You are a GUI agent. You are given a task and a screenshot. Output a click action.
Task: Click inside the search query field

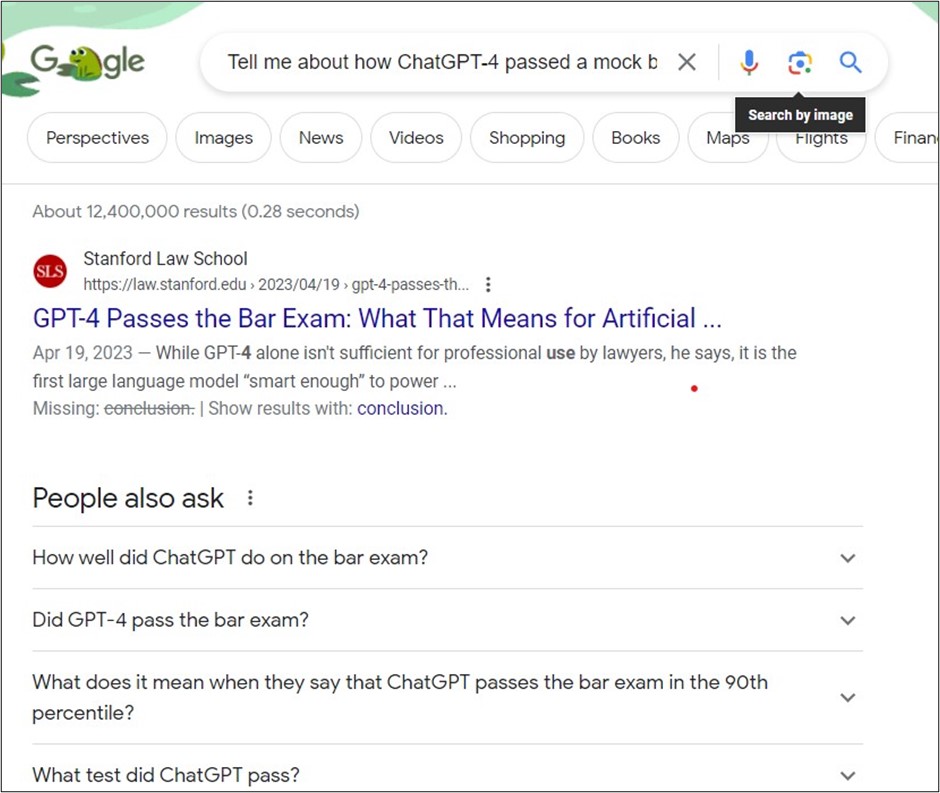[440, 63]
